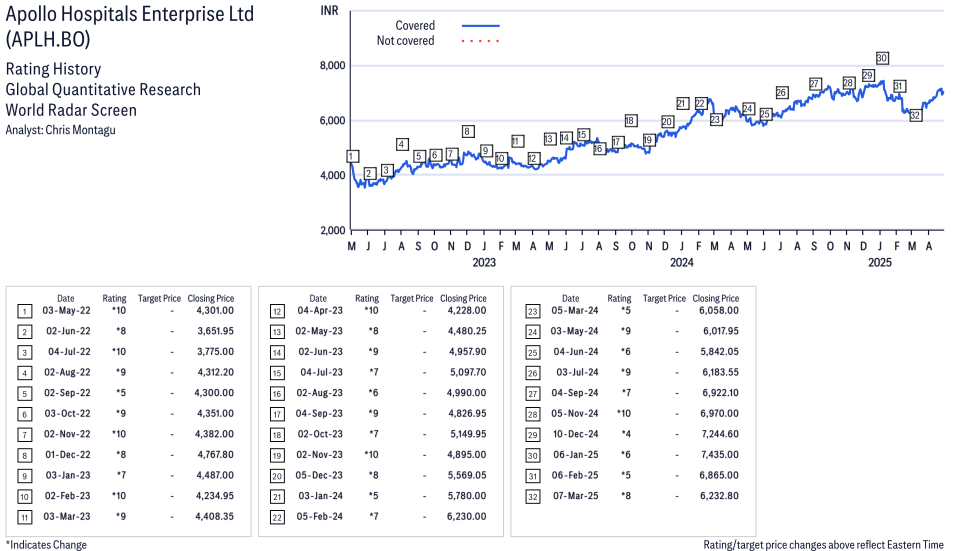
Task: Click the date 05-Mar-24
Action: click(x=575, y=311)
